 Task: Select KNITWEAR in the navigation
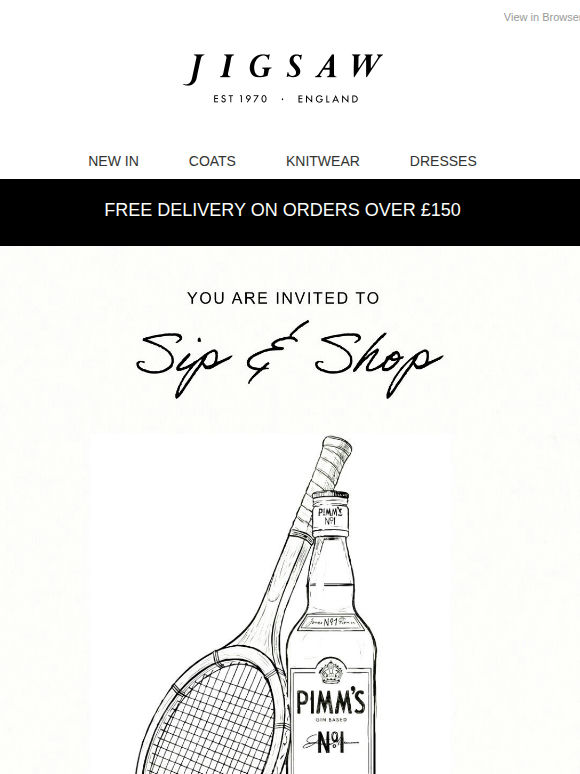[323, 161]
